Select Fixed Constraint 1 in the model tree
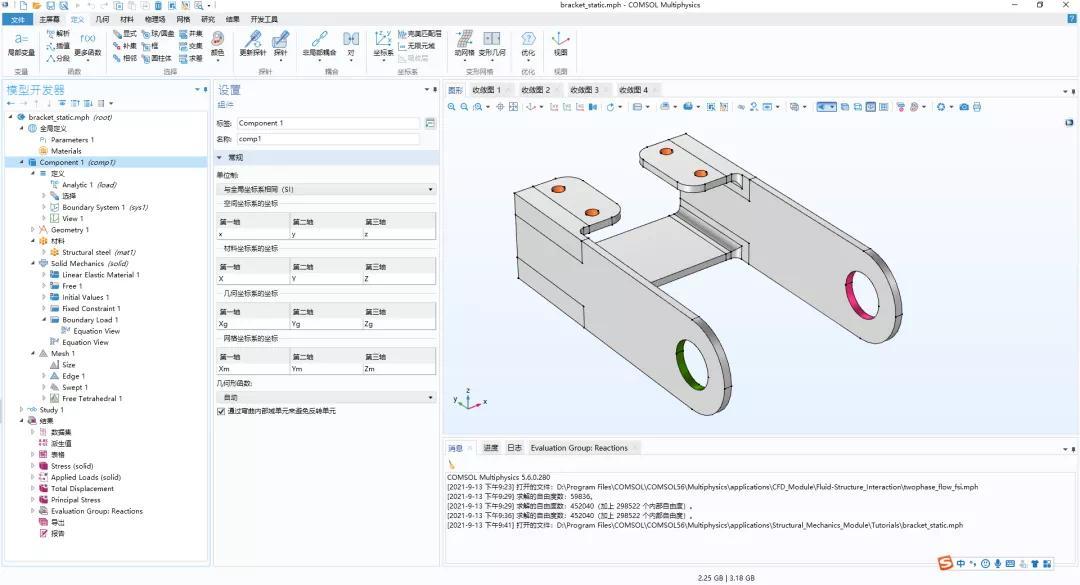This screenshot has height=585, width=1080. tap(91, 309)
